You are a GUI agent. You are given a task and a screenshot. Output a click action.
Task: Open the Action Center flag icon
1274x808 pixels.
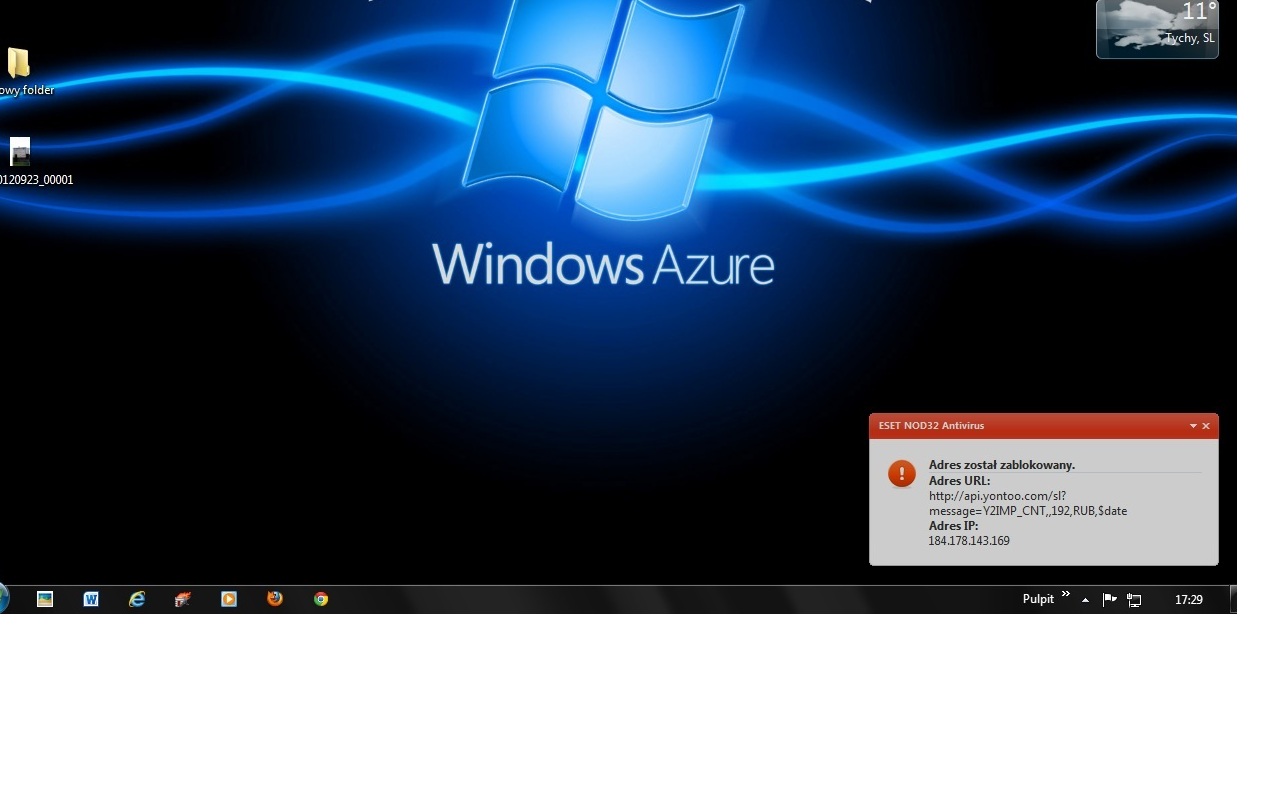click(1110, 600)
